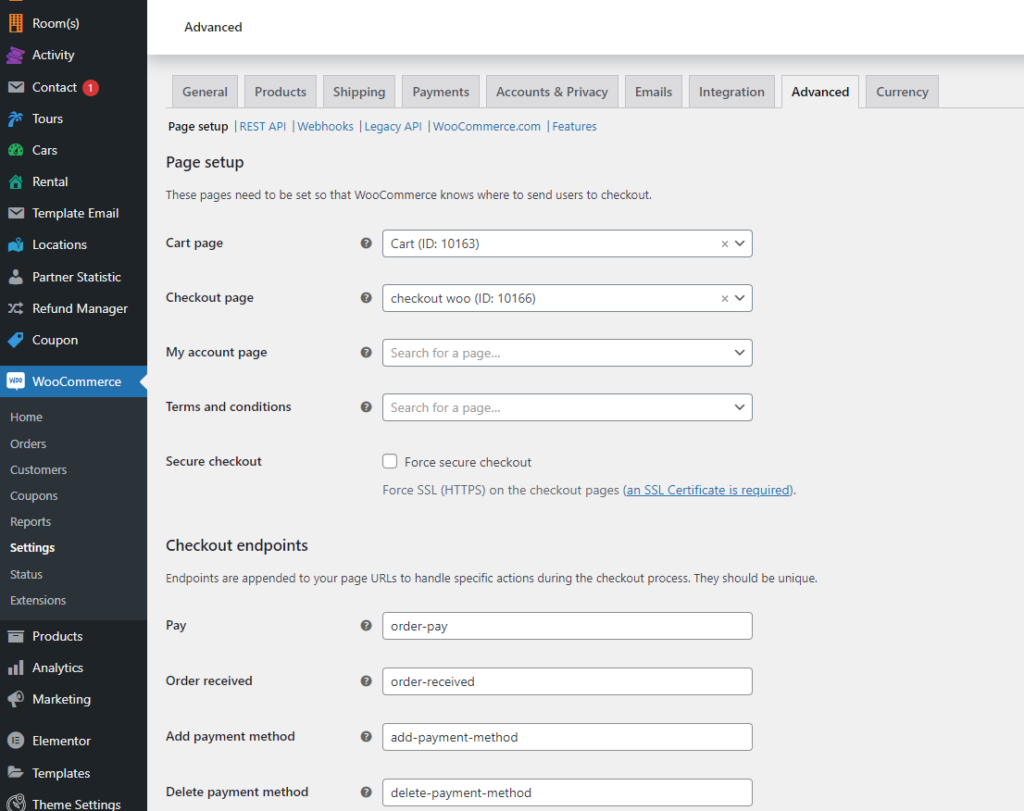The image size is (1024, 811).
Task: Clear the checkout woo selection with the x
Action: [724, 298]
